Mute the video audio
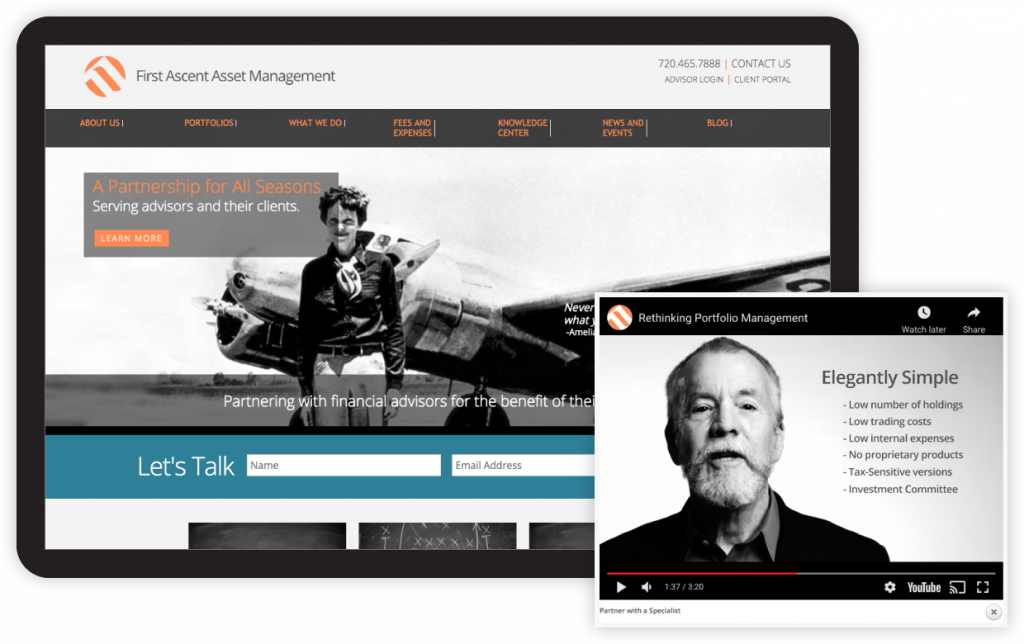The height and width of the screenshot is (644, 1024). [646, 588]
